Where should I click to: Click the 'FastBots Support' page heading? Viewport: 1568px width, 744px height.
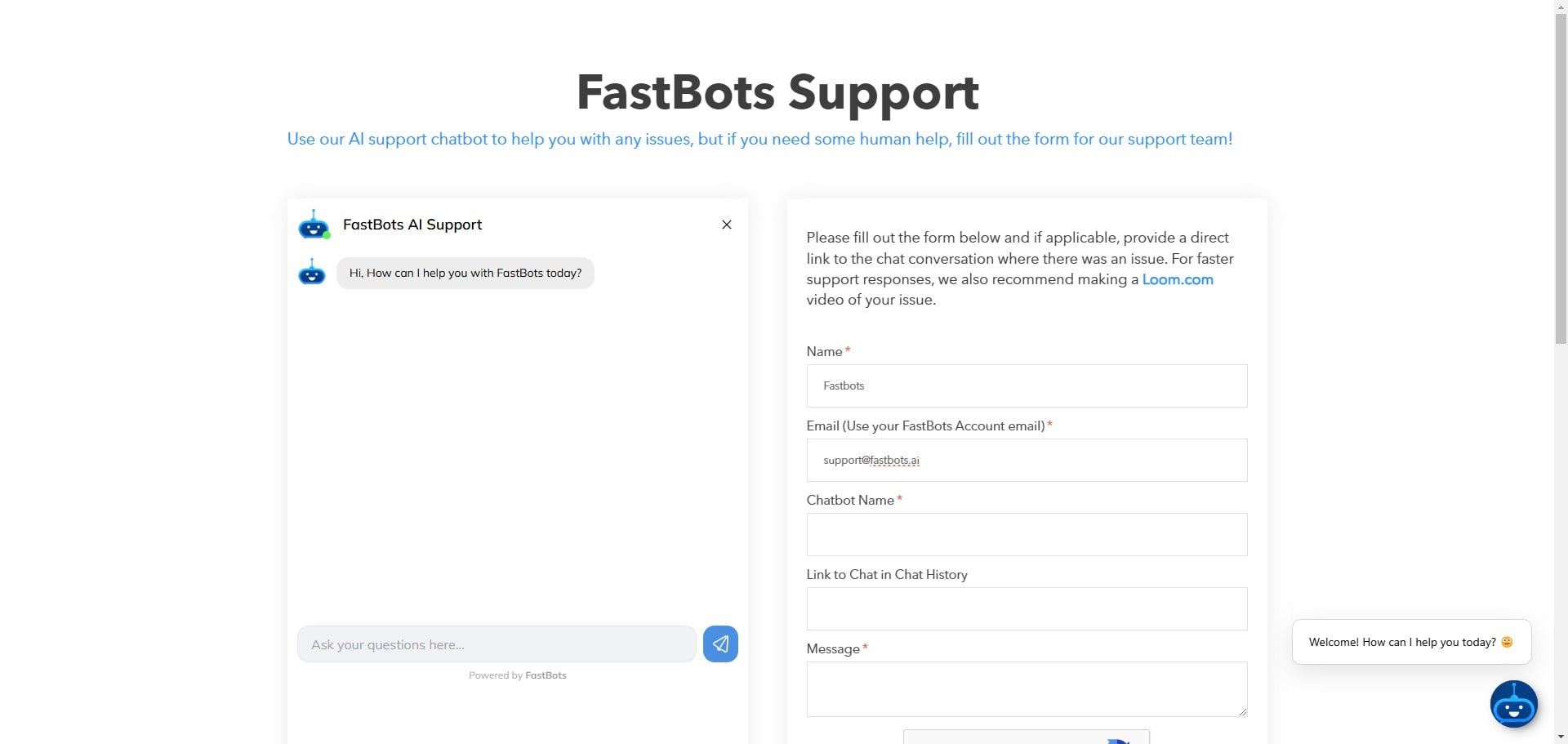click(777, 92)
